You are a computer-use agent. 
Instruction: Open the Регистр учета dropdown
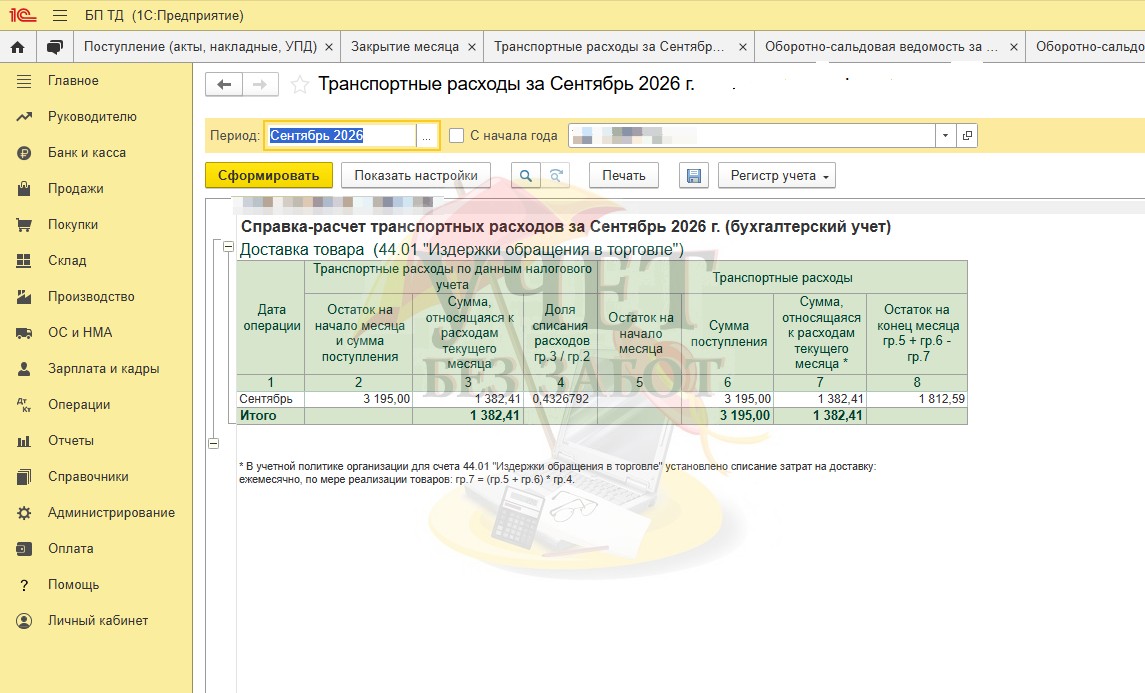(777, 175)
